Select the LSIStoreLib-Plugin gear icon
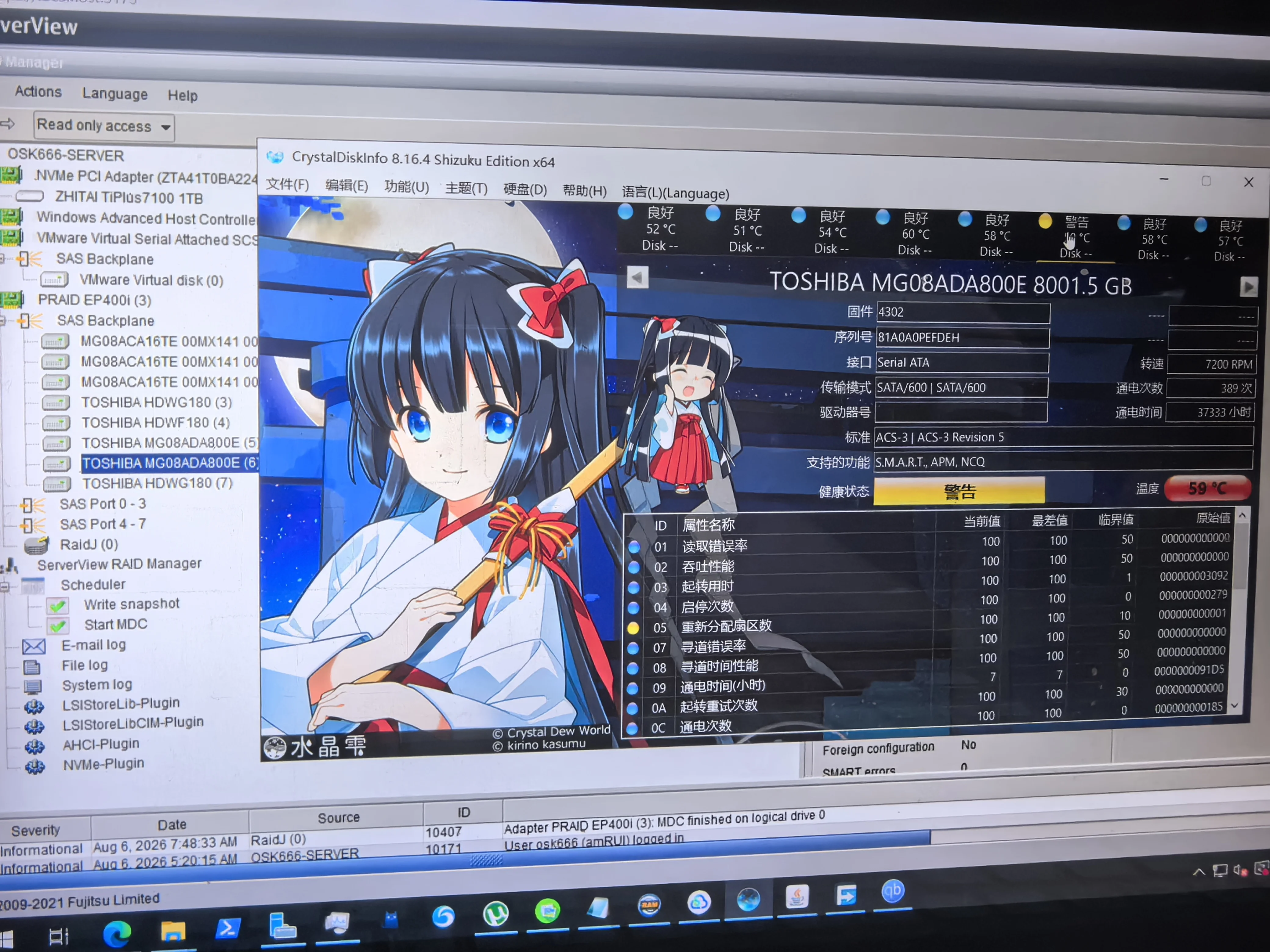Image resolution: width=1270 pixels, height=952 pixels. point(34,706)
